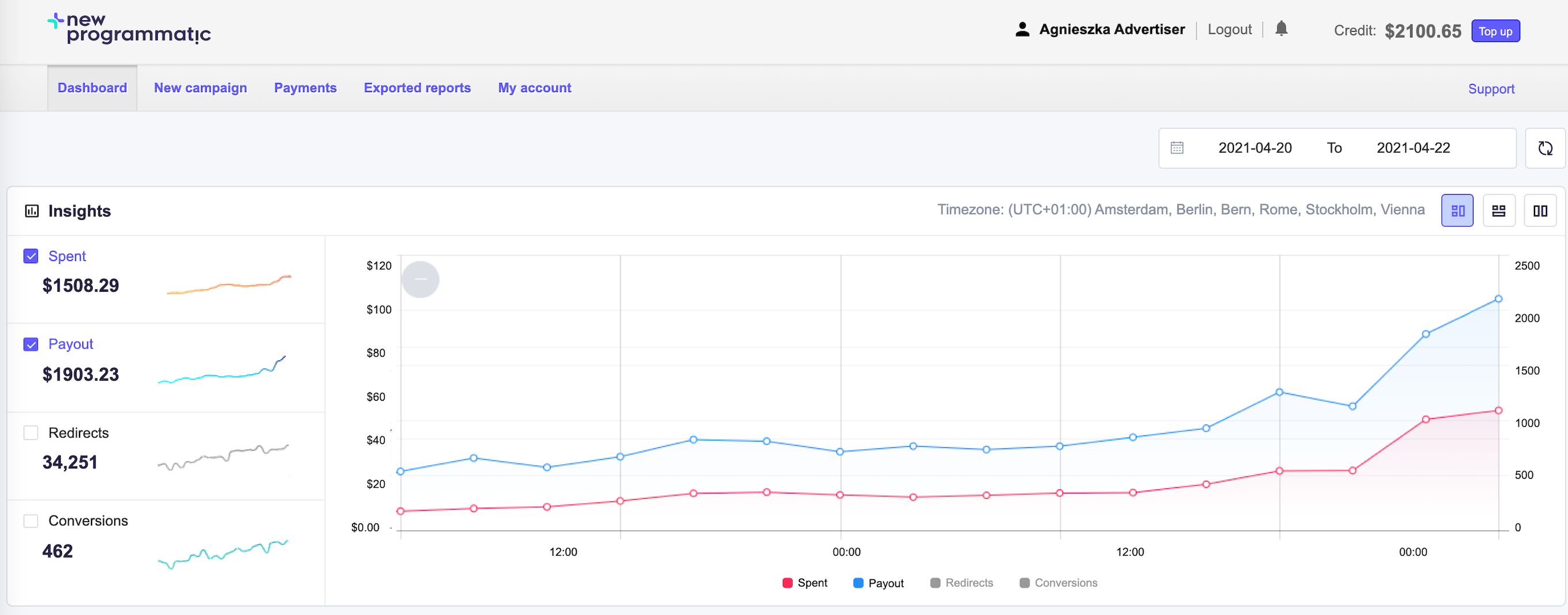Open the Payments tab
The height and width of the screenshot is (615, 1568).
[305, 88]
